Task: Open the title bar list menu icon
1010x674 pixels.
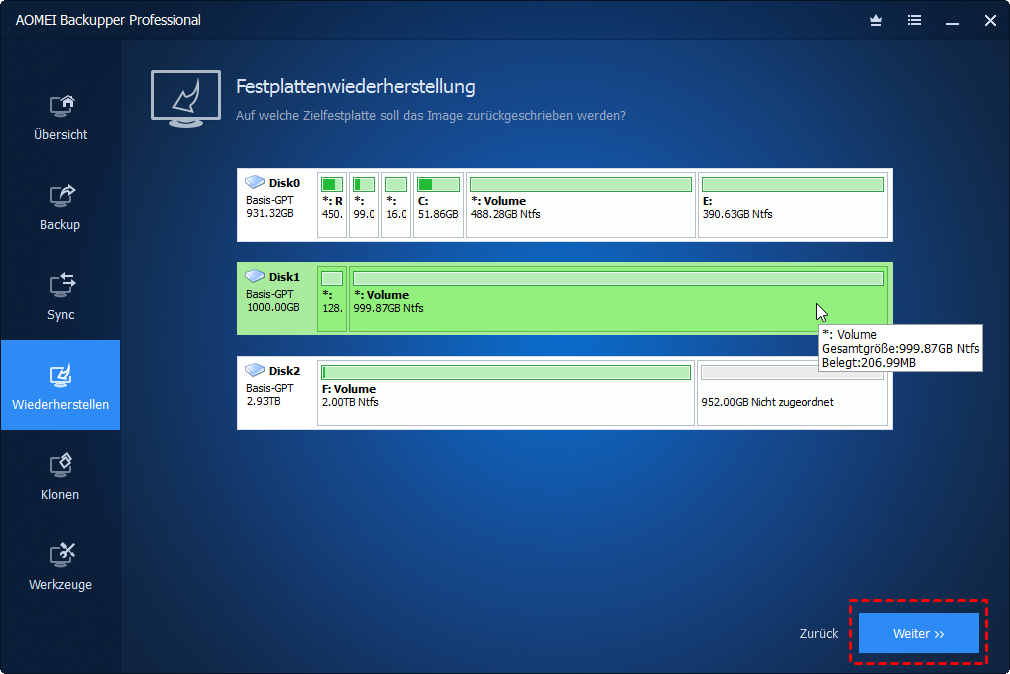Action: [x=914, y=21]
